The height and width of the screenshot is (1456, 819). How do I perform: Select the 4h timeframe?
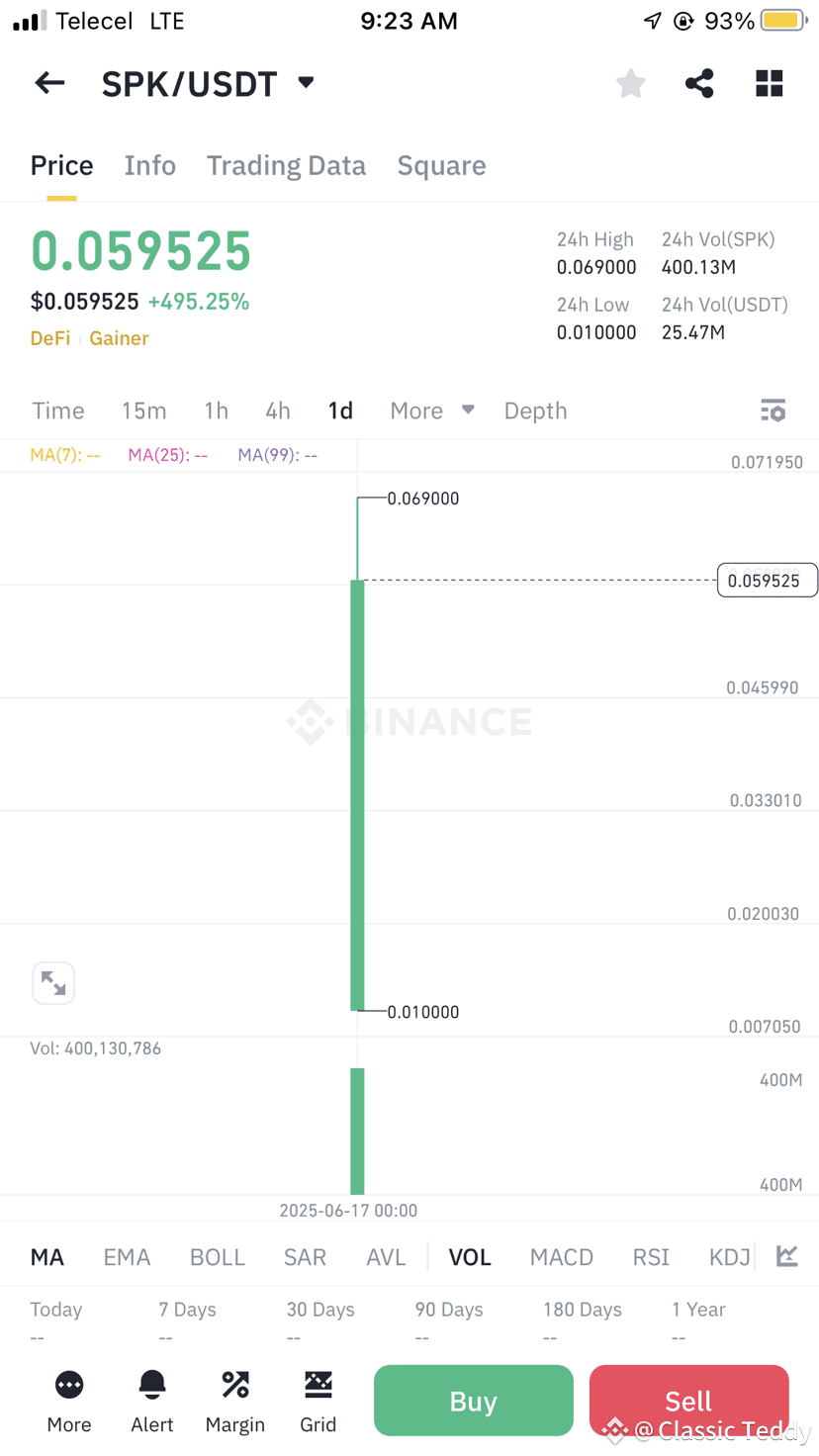point(278,410)
